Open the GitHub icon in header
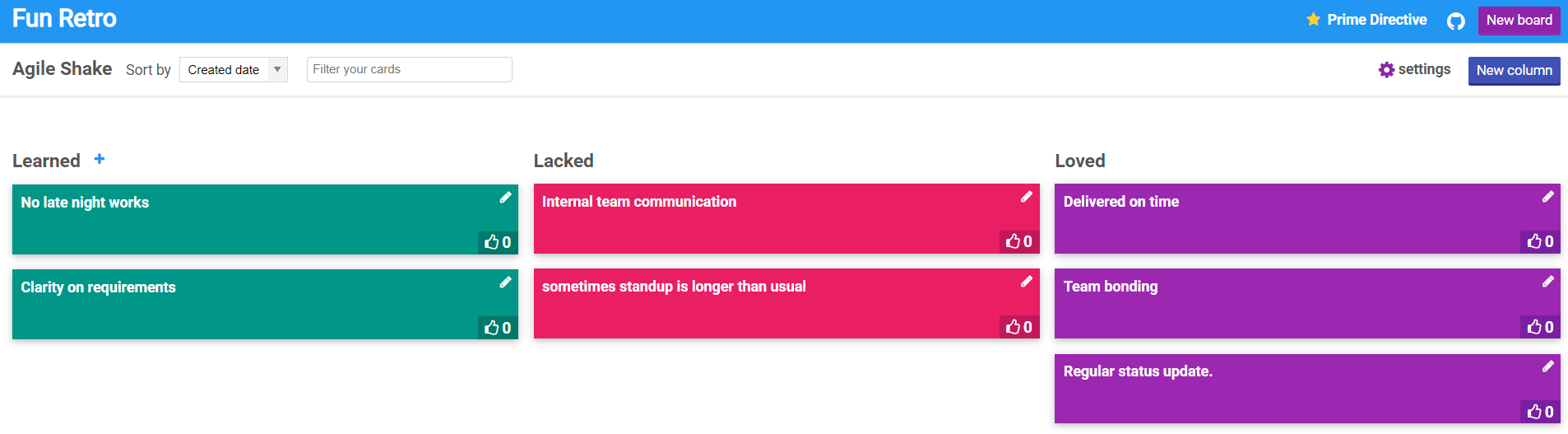 [1456, 21]
